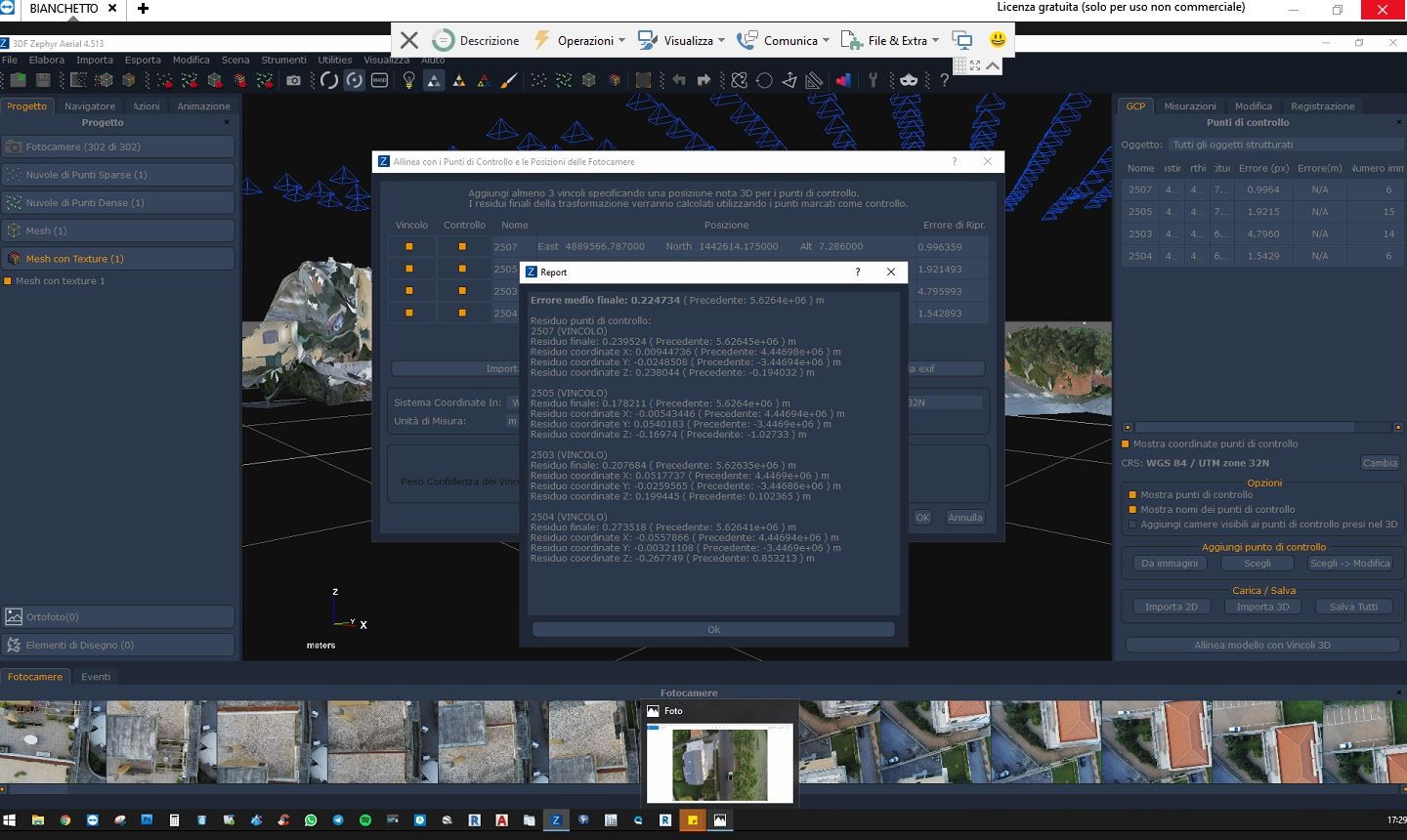
Task: Toggle the highlighted show-cameras pyramid icon
Action: tap(433, 80)
